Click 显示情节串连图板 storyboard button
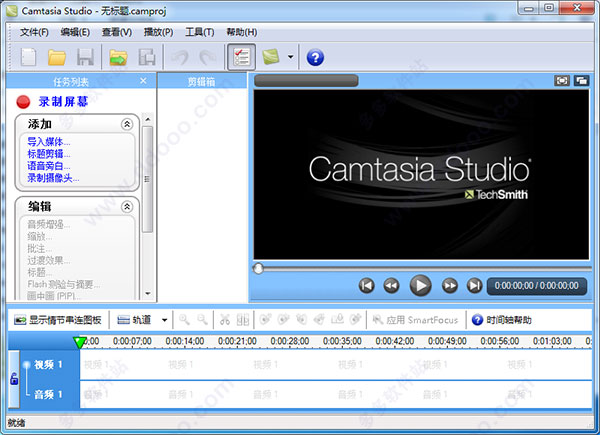Screen dimensions: 600x435 click(58, 320)
